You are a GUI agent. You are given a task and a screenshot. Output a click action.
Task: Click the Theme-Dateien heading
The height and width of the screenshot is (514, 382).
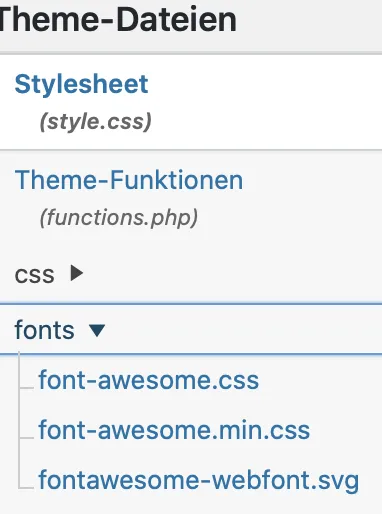[117, 21]
